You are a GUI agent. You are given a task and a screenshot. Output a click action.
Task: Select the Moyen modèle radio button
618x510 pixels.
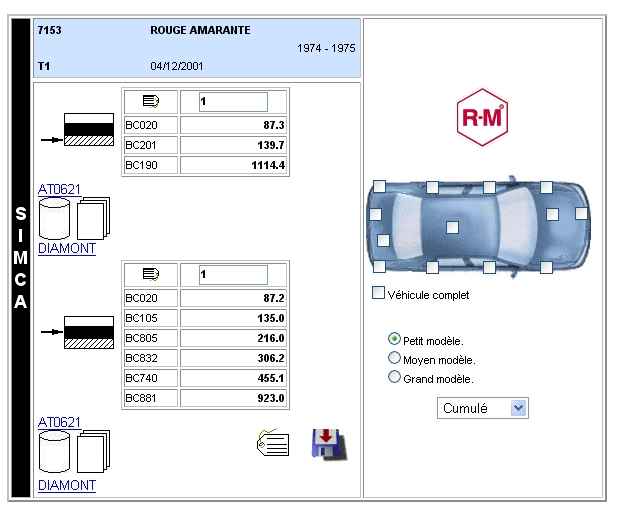pyautogui.click(x=394, y=358)
